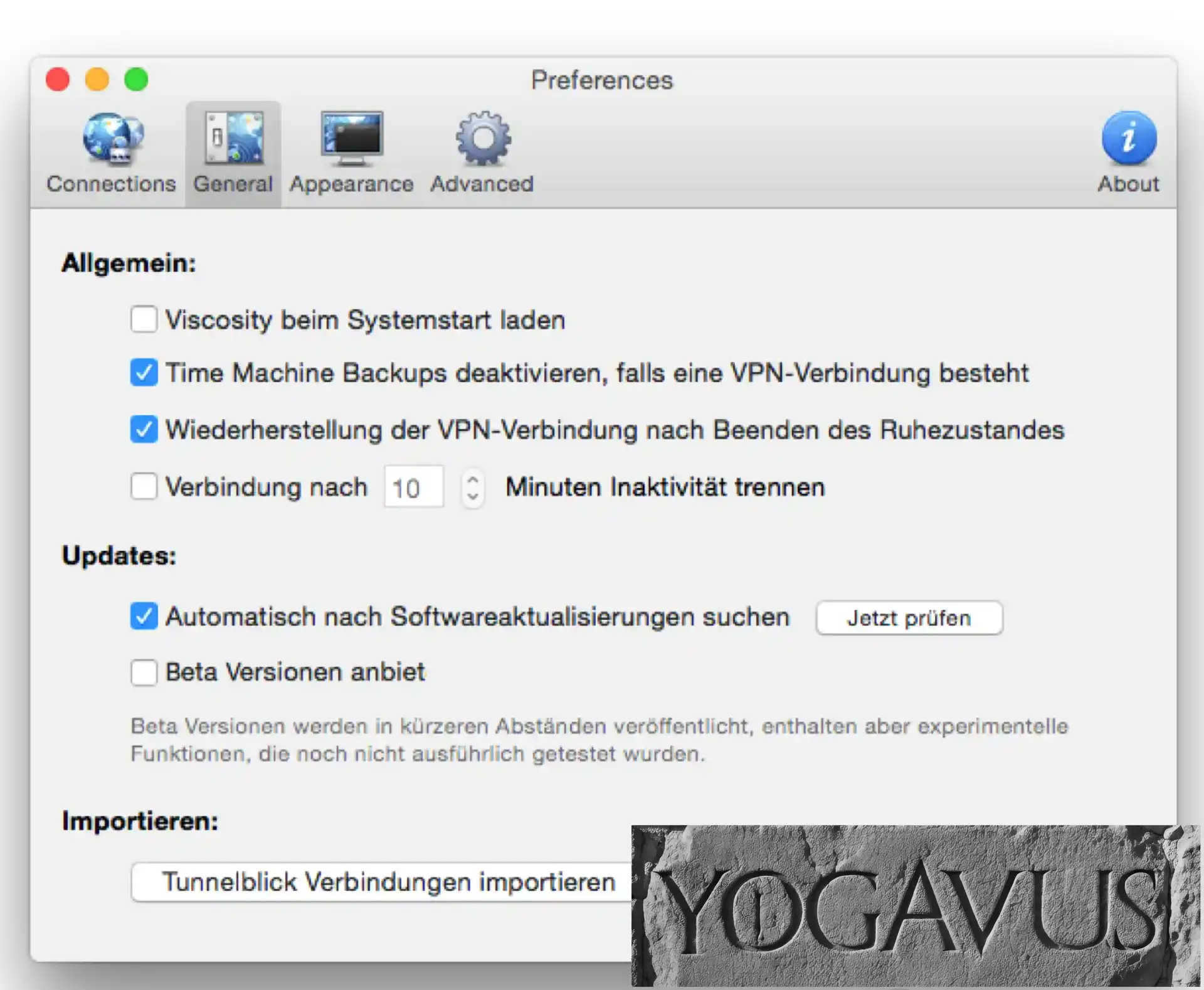Viewport: 1204px width, 990px height.
Task: Click the green zoom window button
Action: 136,80
